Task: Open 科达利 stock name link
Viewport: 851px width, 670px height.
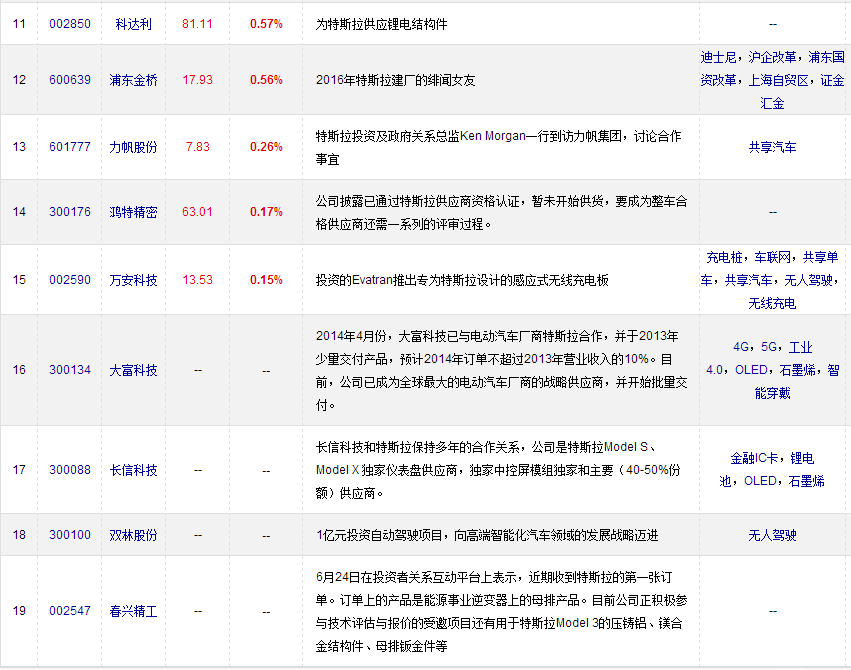Action: click(133, 24)
